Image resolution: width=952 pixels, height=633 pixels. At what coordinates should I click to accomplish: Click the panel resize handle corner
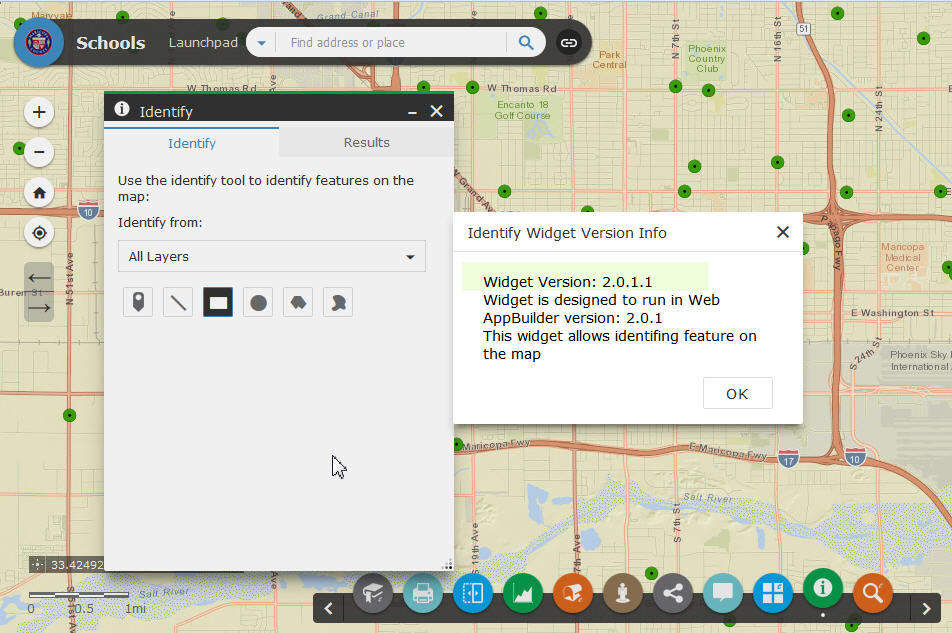tap(447, 564)
